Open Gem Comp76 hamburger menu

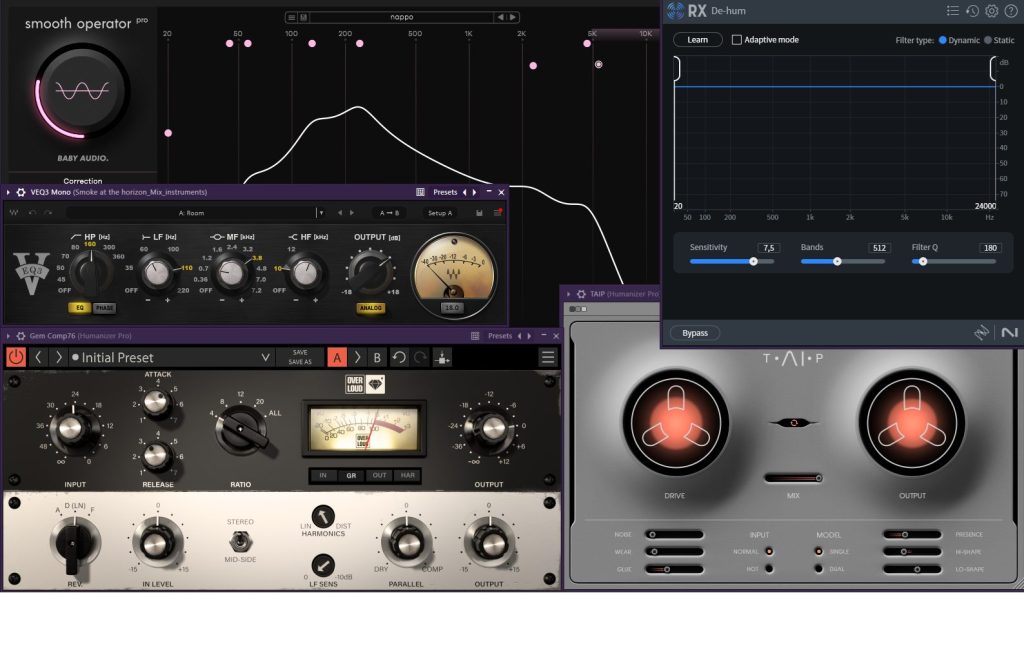coord(548,357)
